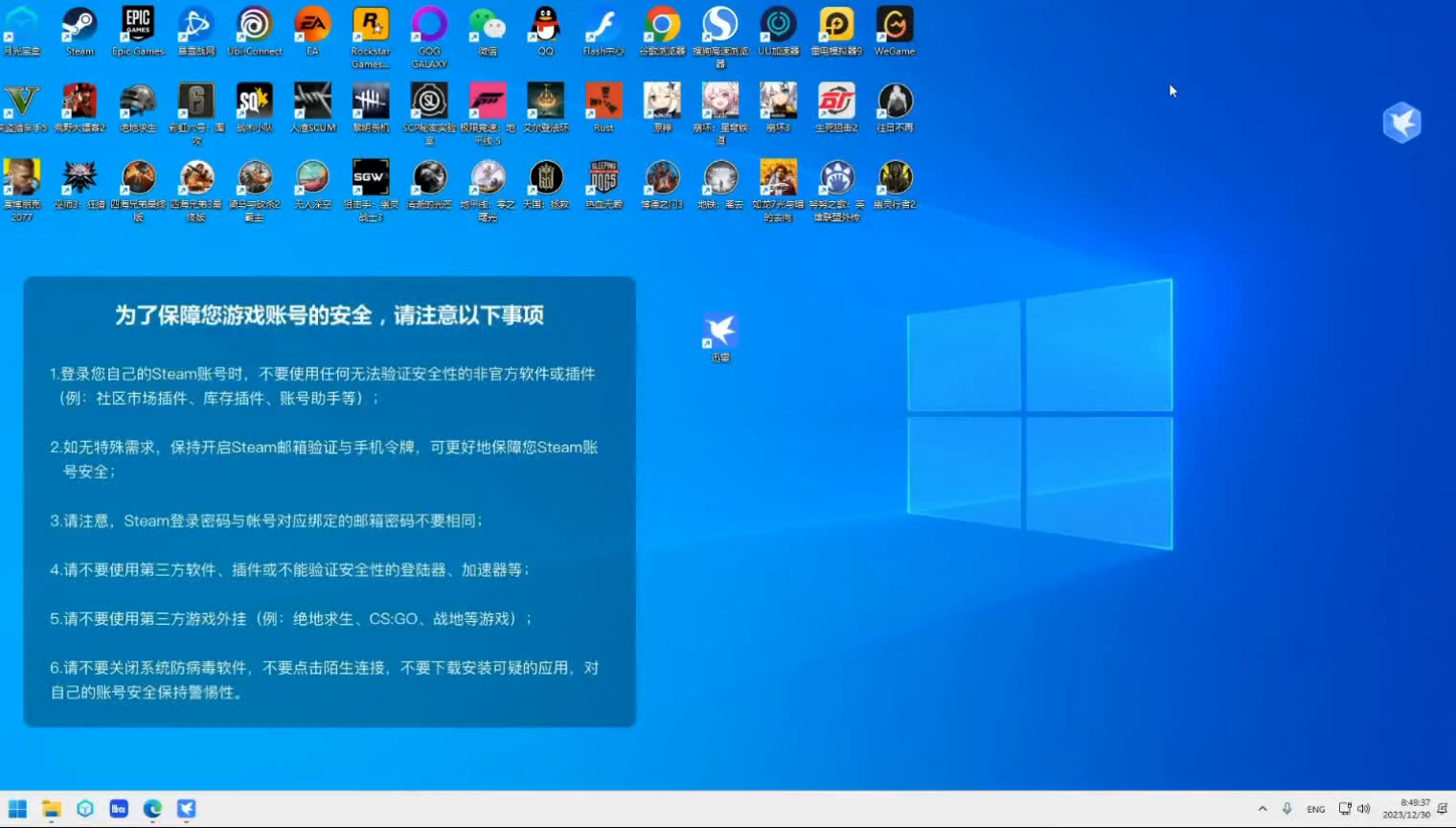Image resolution: width=1456 pixels, height=828 pixels.
Task: Open the Windows Start menu
Action: [x=17, y=809]
